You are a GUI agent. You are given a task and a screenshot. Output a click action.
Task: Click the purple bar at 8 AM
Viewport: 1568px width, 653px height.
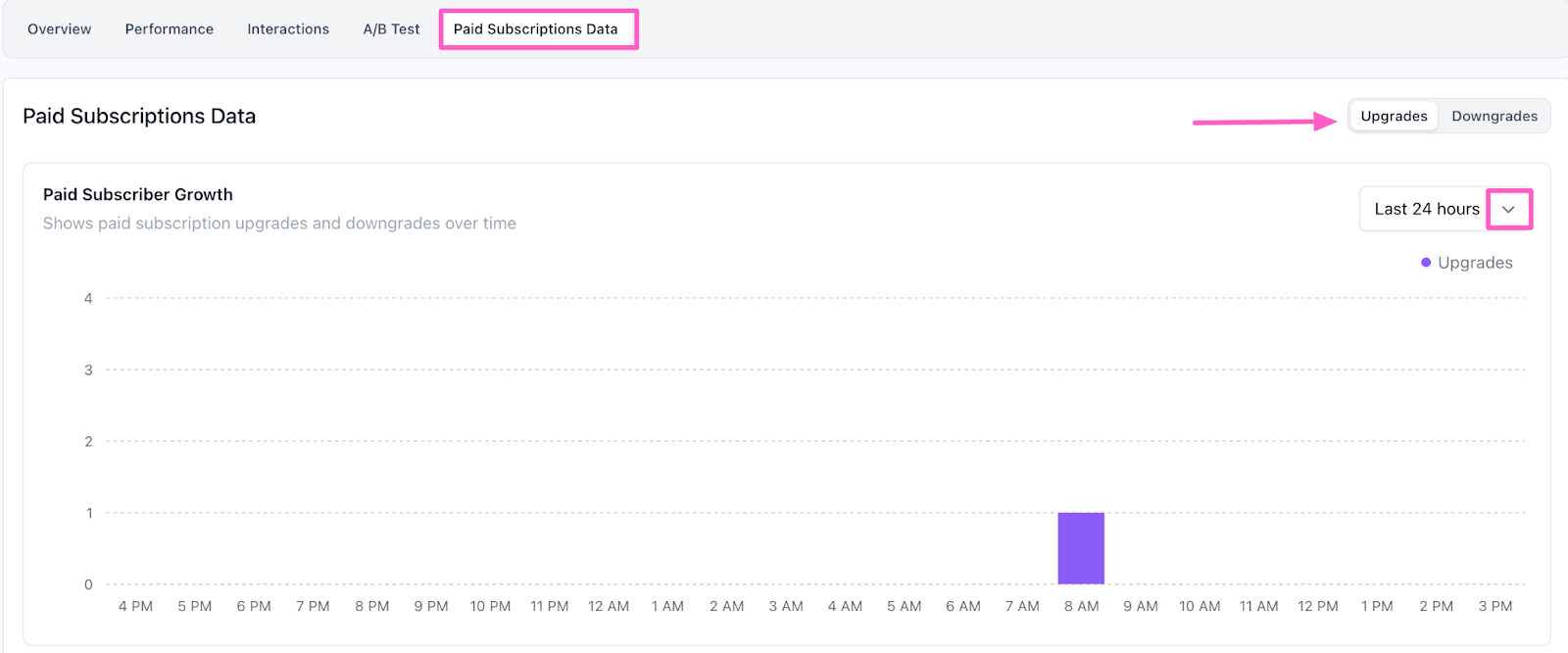(1081, 548)
